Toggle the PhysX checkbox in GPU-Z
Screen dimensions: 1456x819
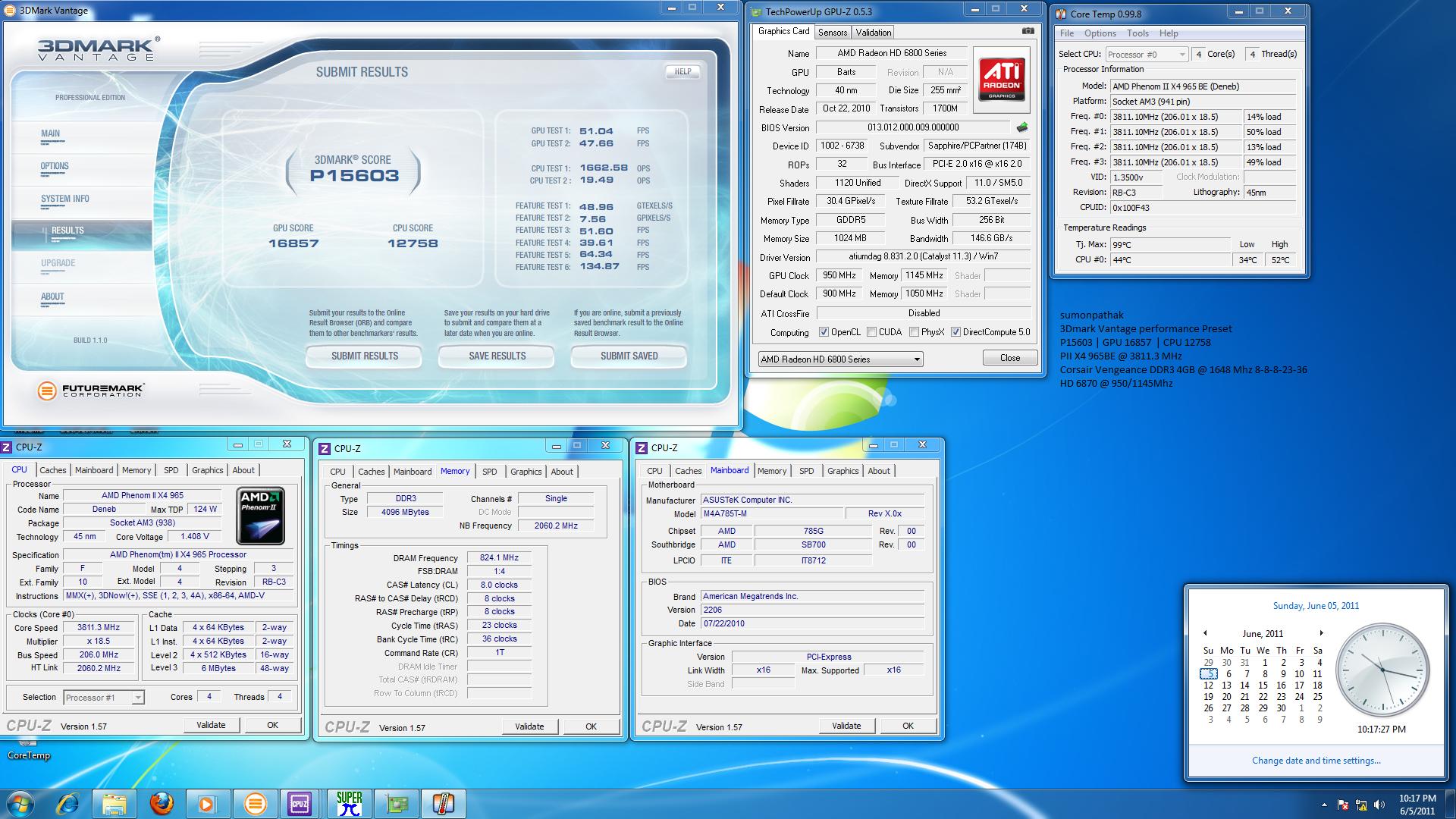pyautogui.click(x=915, y=332)
